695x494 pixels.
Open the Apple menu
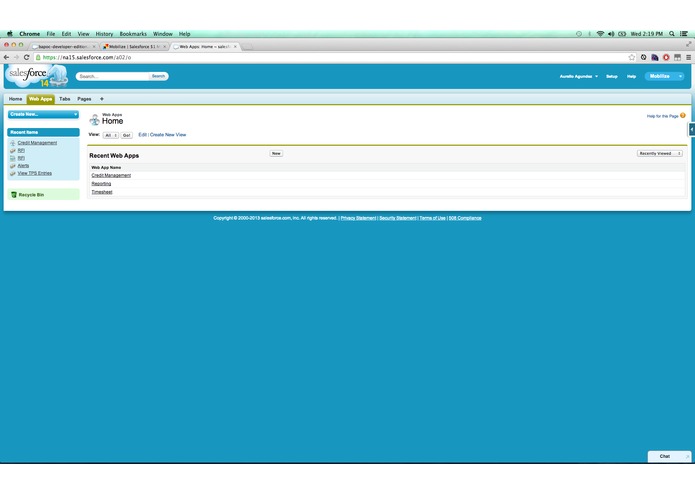point(10,34)
